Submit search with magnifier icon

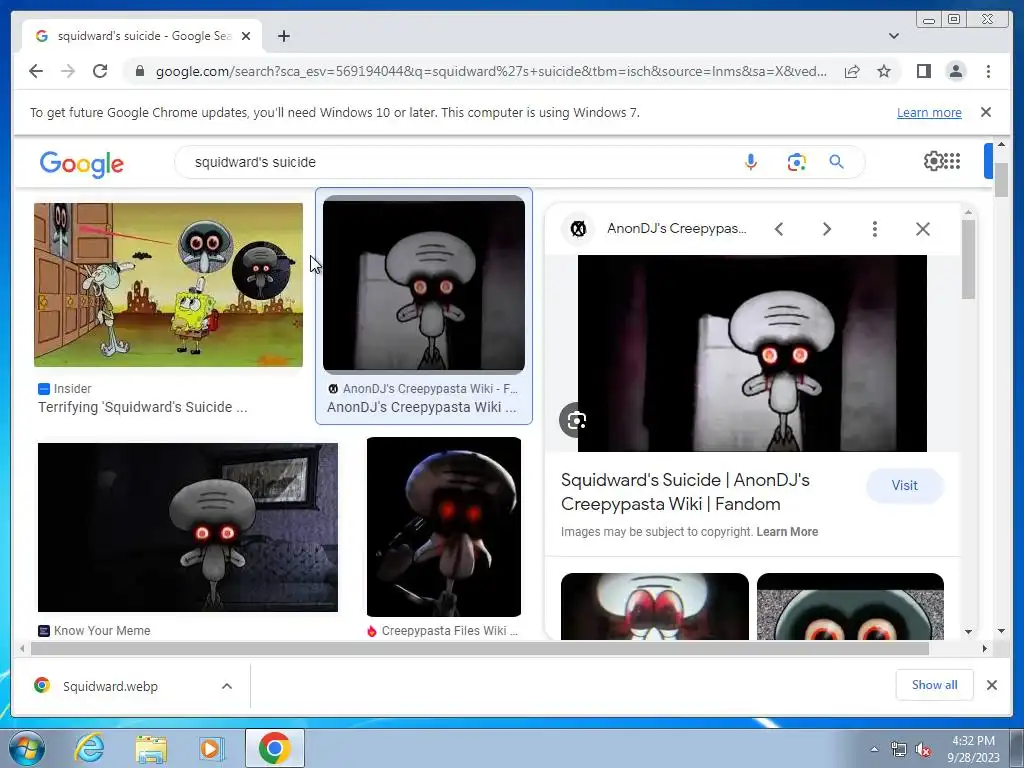tap(837, 162)
